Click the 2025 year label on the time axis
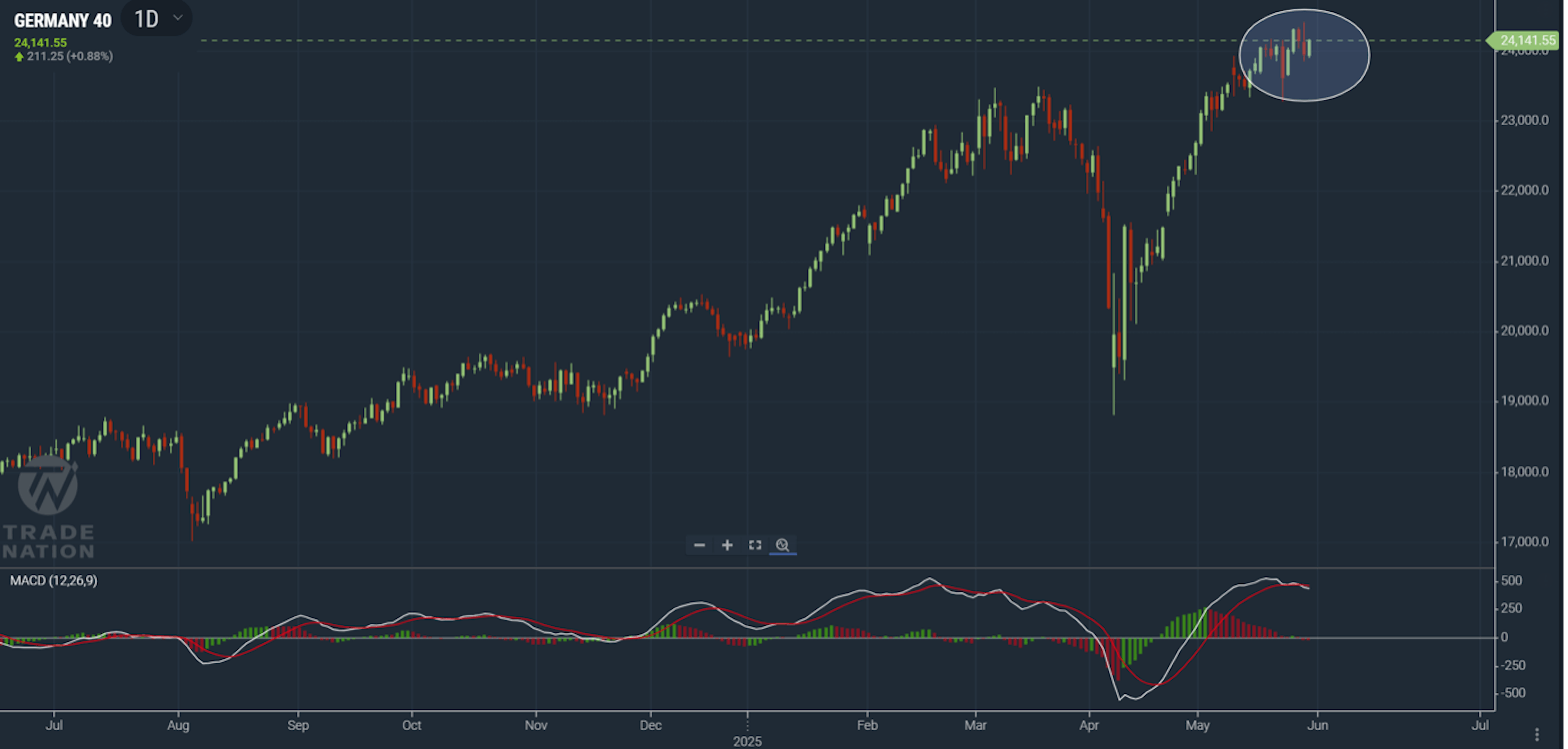The image size is (1568, 749). click(x=748, y=742)
